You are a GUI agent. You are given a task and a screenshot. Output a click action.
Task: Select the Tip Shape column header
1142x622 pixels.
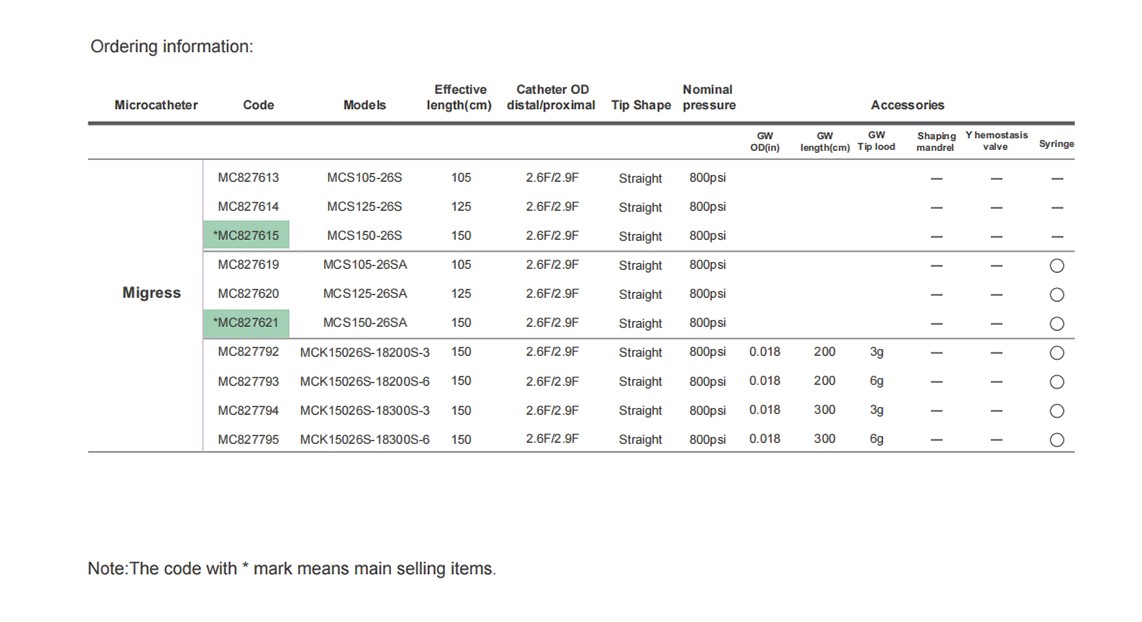pos(640,105)
